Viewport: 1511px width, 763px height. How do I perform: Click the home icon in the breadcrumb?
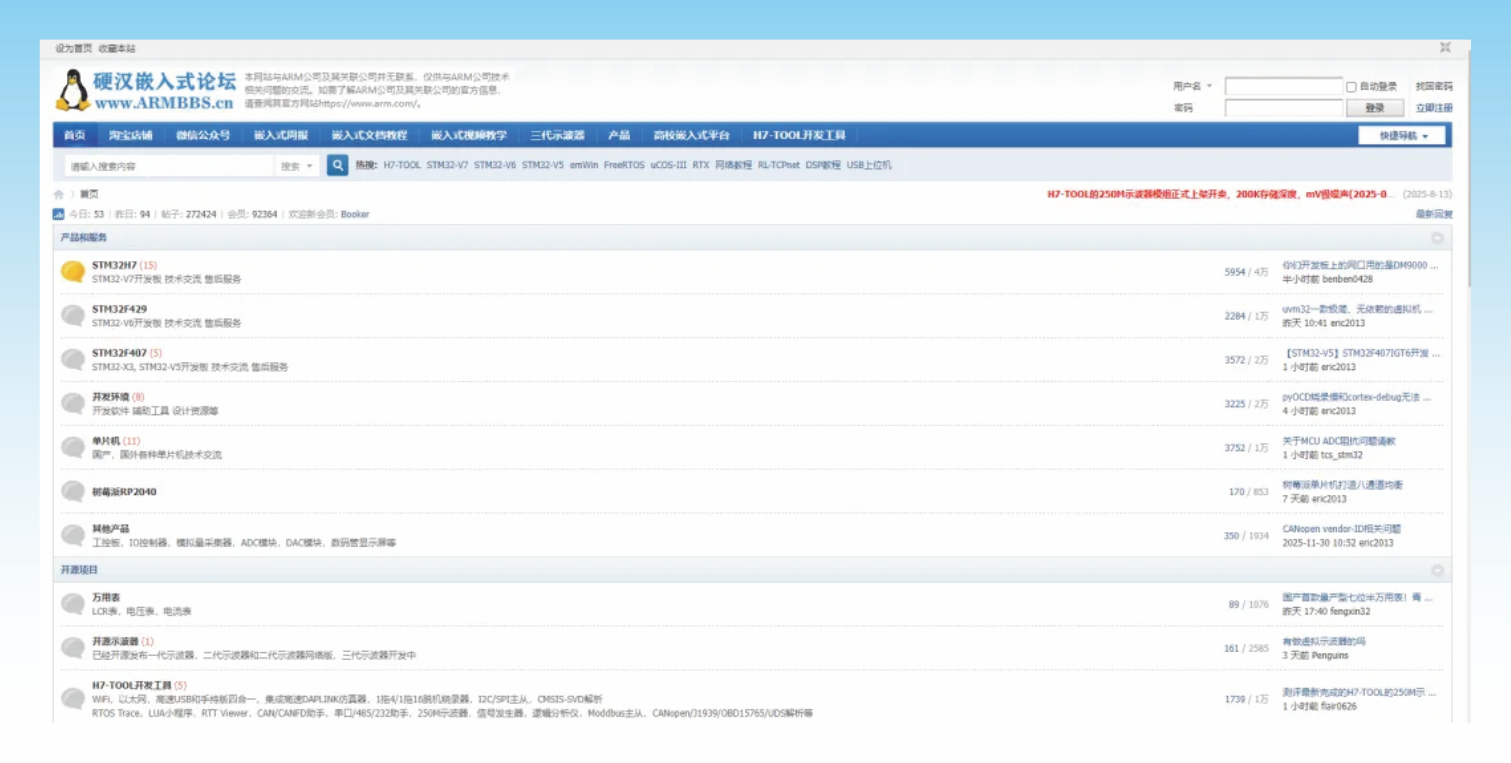click(x=59, y=195)
